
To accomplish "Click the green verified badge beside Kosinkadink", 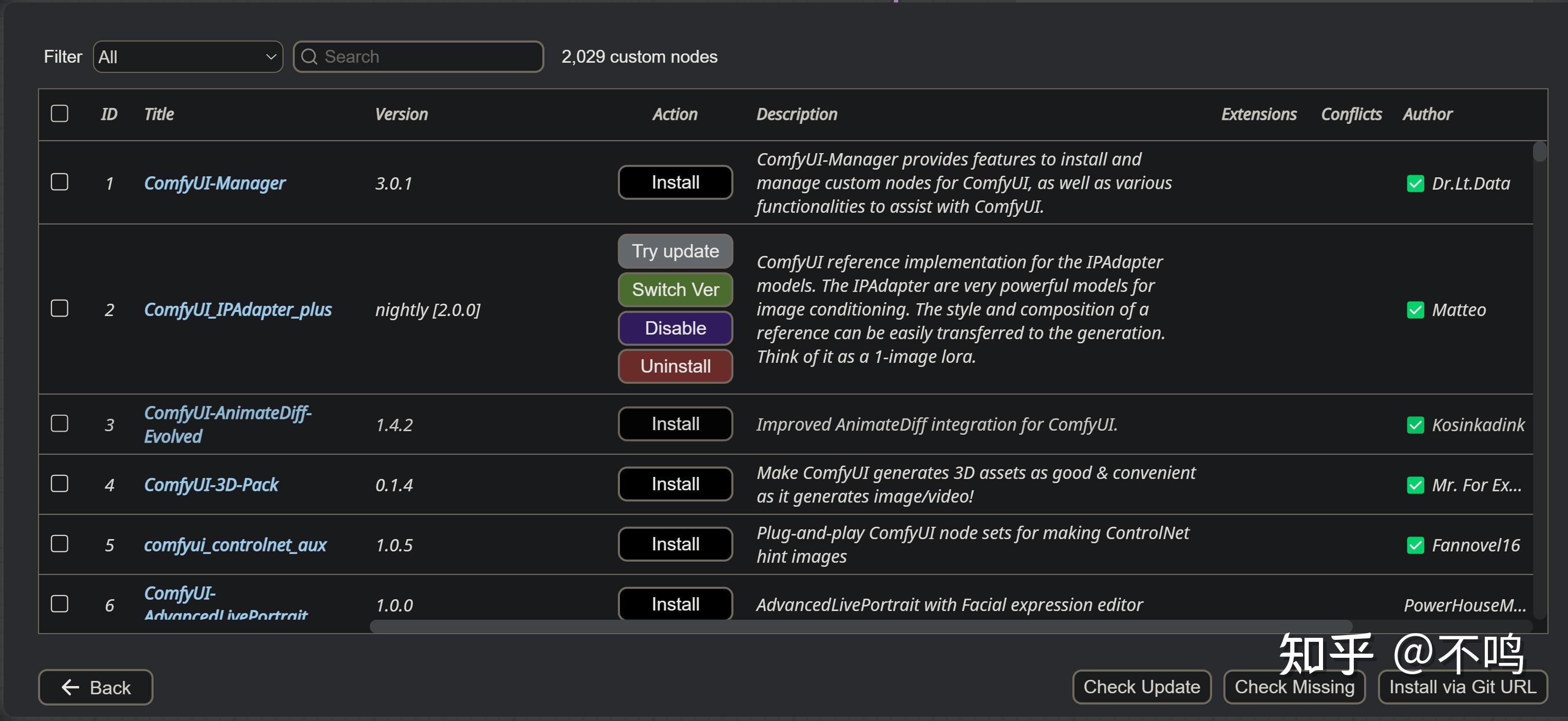I will pyautogui.click(x=1415, y=424).
